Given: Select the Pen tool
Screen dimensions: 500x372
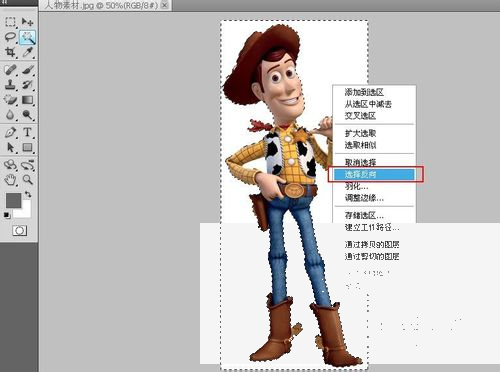Looking at the screenshot, I should pos(10,132).
